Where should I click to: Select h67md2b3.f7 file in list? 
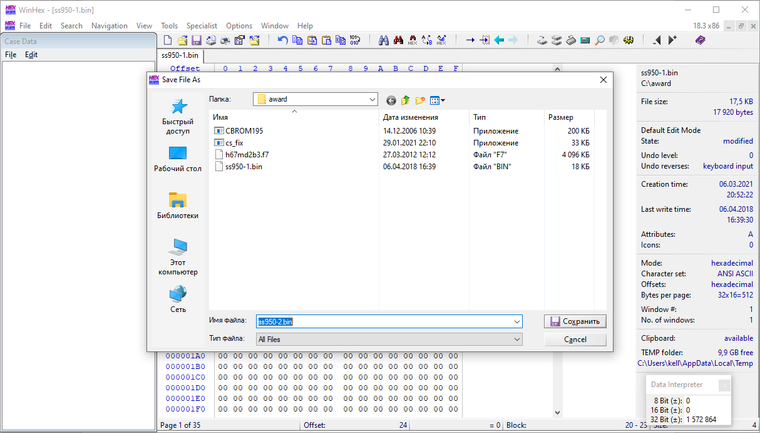[x=247, y=155]
